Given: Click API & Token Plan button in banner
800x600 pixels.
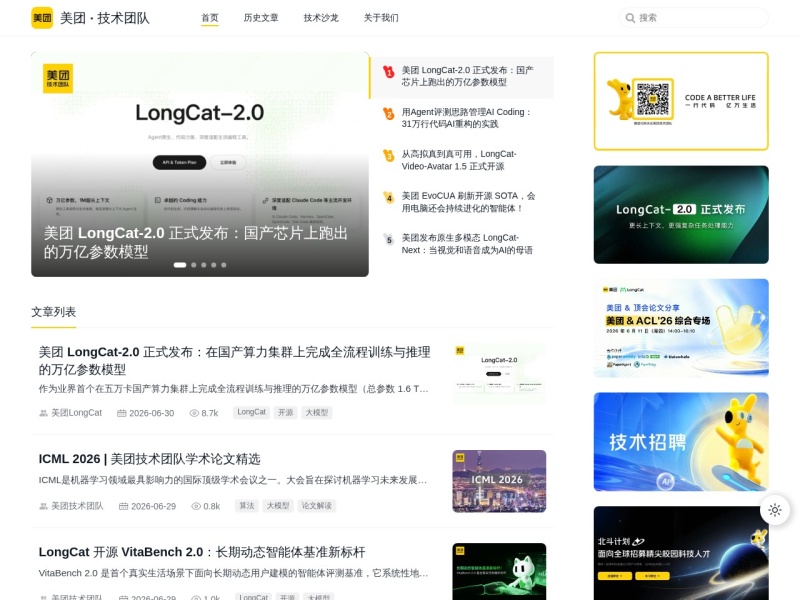Looking at the screenshot, I should point(179,162).
